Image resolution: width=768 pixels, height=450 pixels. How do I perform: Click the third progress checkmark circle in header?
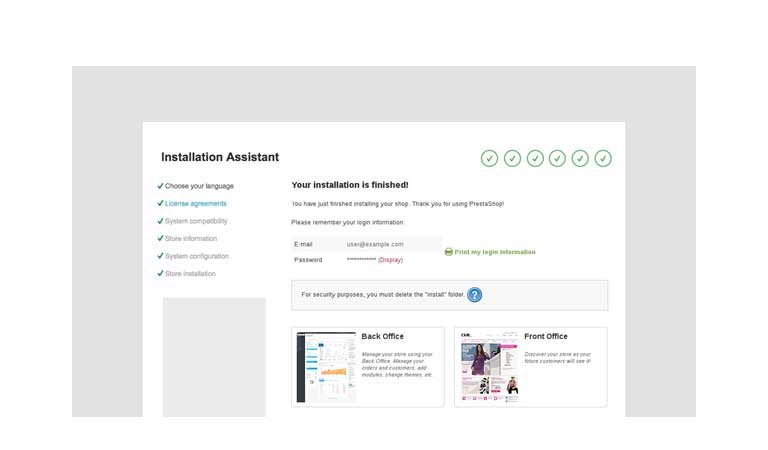[x=535, y=158]
